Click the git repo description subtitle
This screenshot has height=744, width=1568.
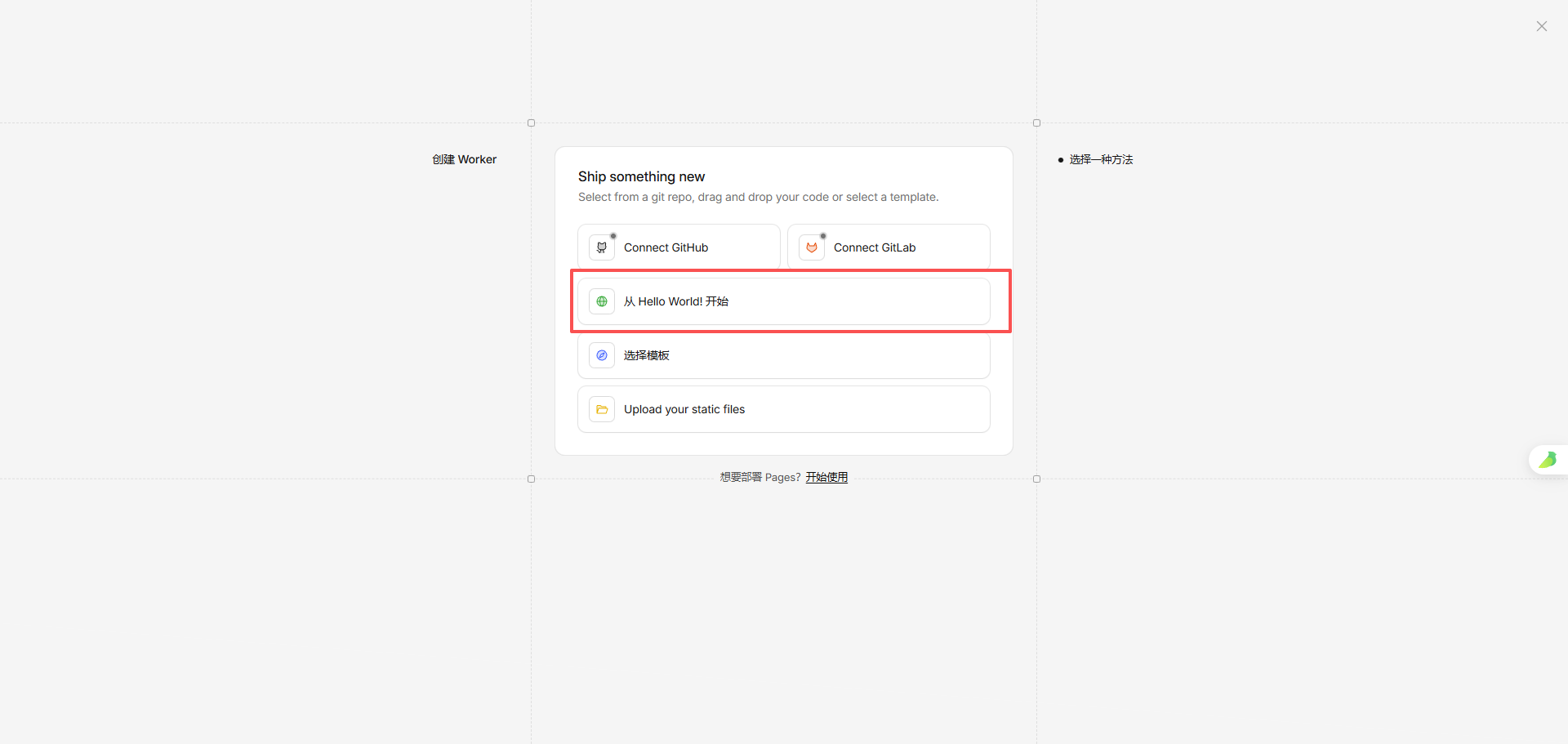click(x=758, y=197)
